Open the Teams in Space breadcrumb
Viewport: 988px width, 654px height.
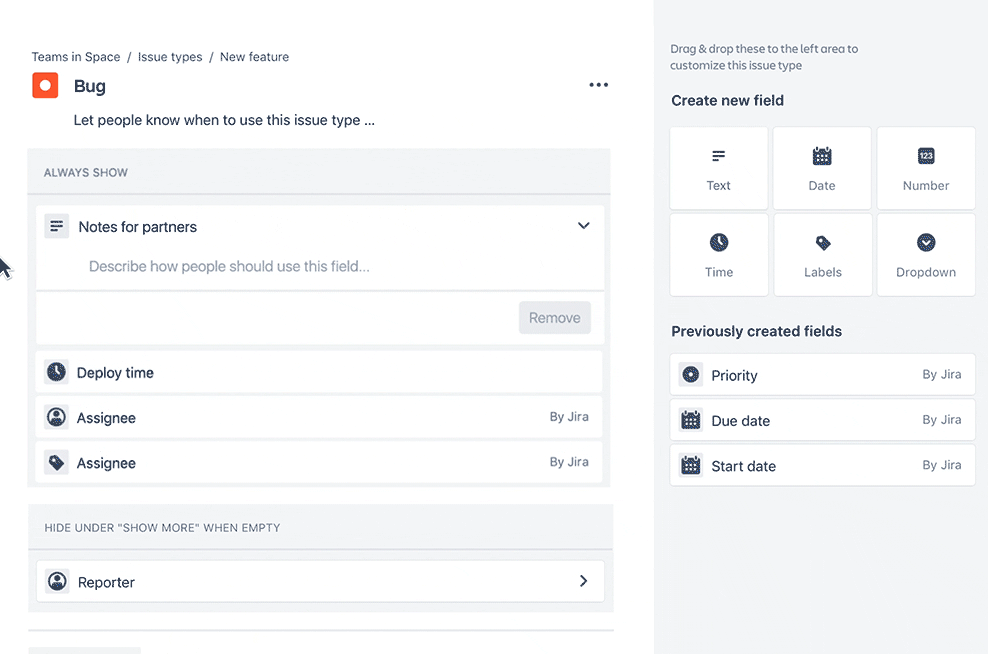click(76, 57)
